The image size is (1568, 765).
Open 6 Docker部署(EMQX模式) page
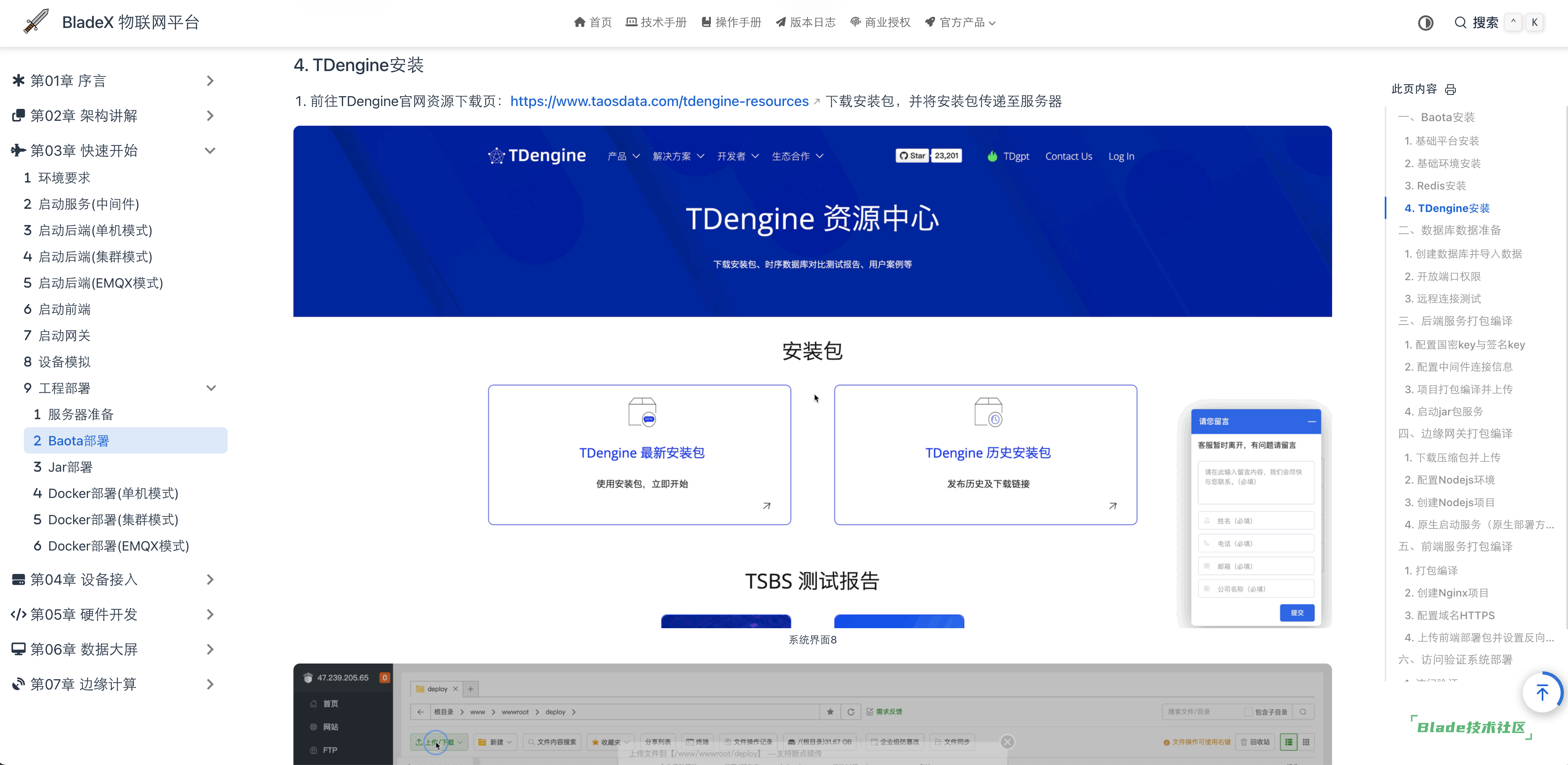tap(111, 546)
